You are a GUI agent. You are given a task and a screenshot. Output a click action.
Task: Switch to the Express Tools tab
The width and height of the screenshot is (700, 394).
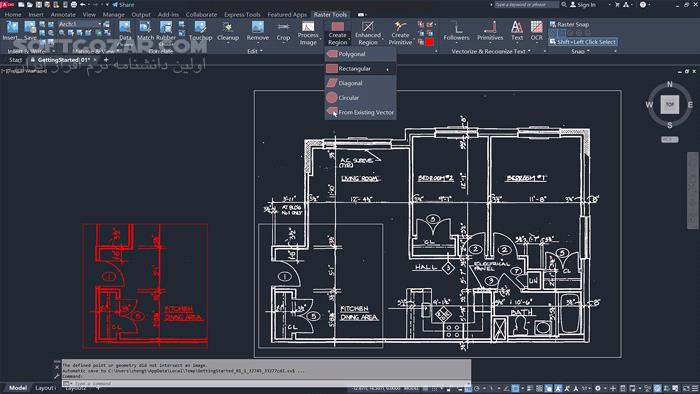242,15
